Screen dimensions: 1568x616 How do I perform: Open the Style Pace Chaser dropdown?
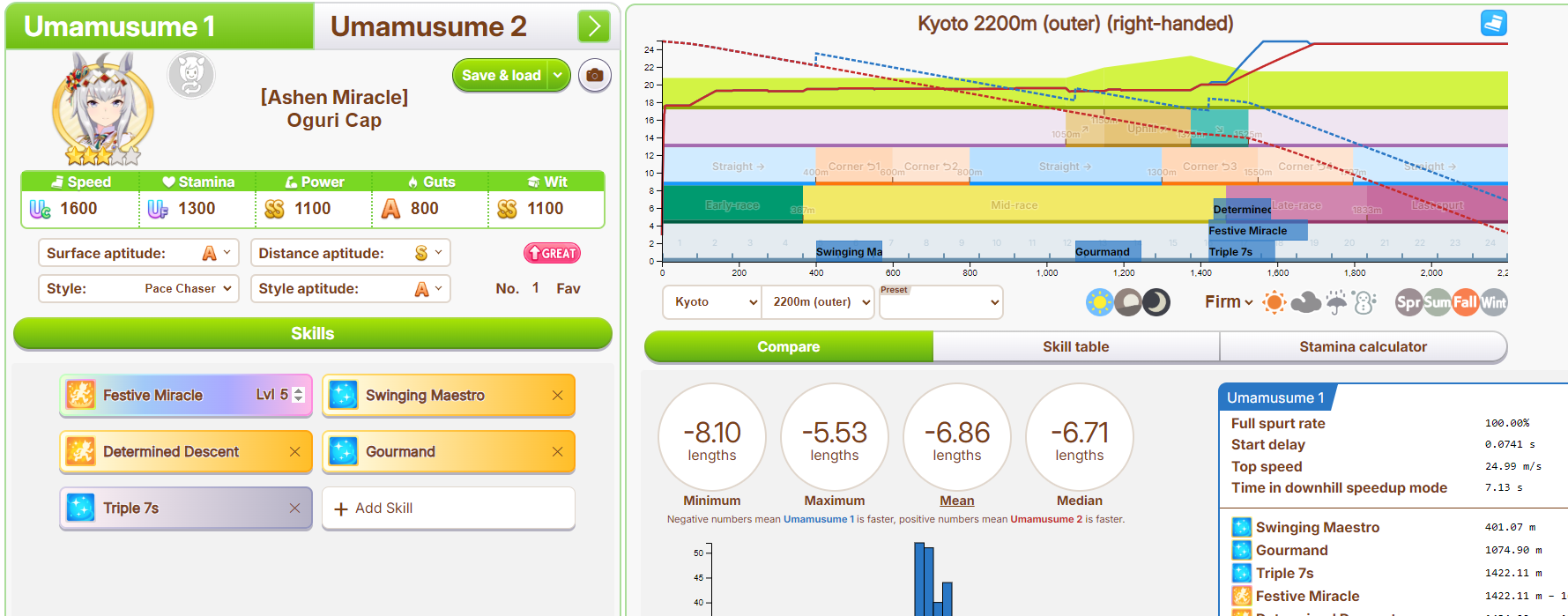pos(138,289)
